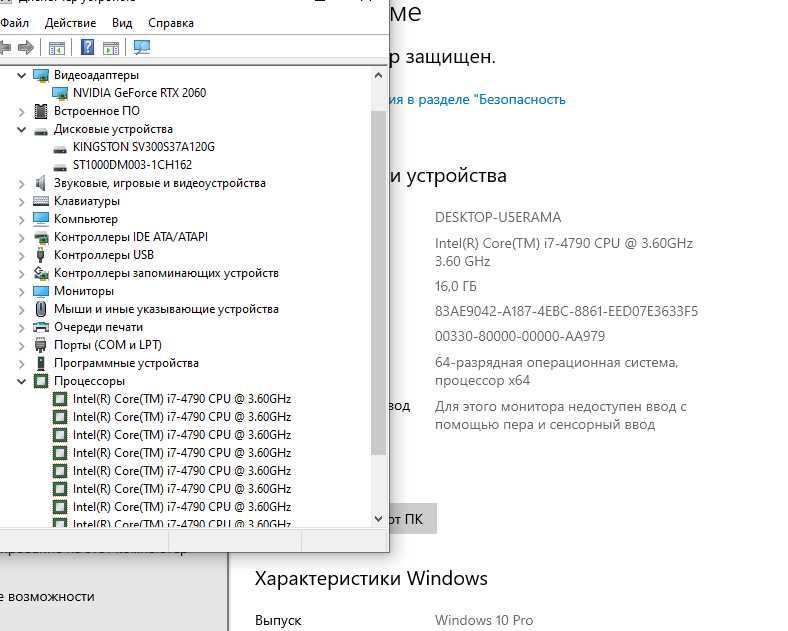Click the Контроллеры USB plug icon

pos(41,255)
